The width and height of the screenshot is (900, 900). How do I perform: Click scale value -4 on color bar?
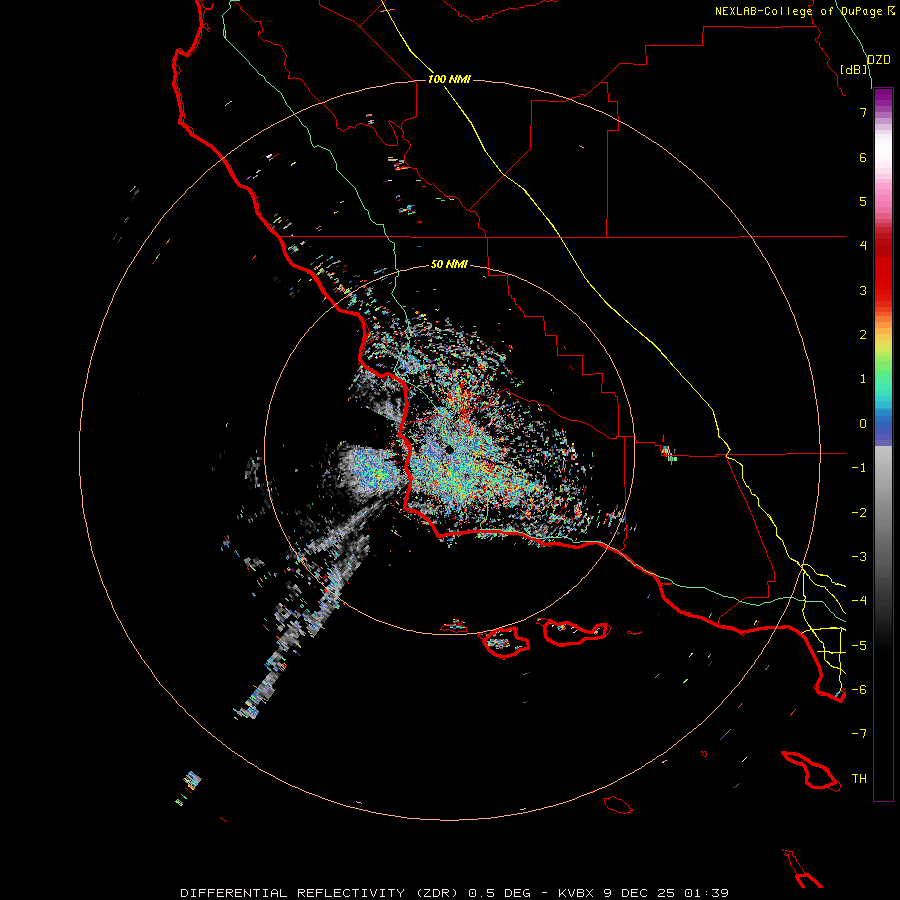859,601
